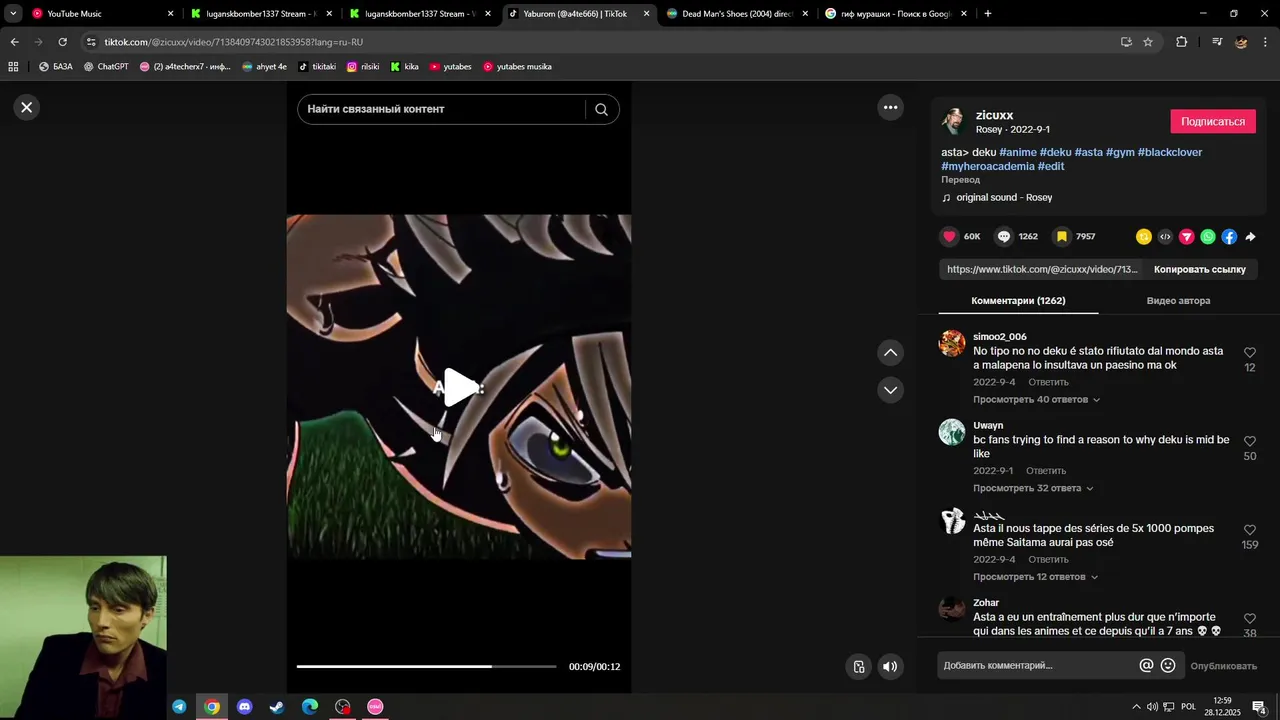The image size is (1280, 720).
Task: Expand 32 replies under Uwayn's comment
Action: [1033, 488]
